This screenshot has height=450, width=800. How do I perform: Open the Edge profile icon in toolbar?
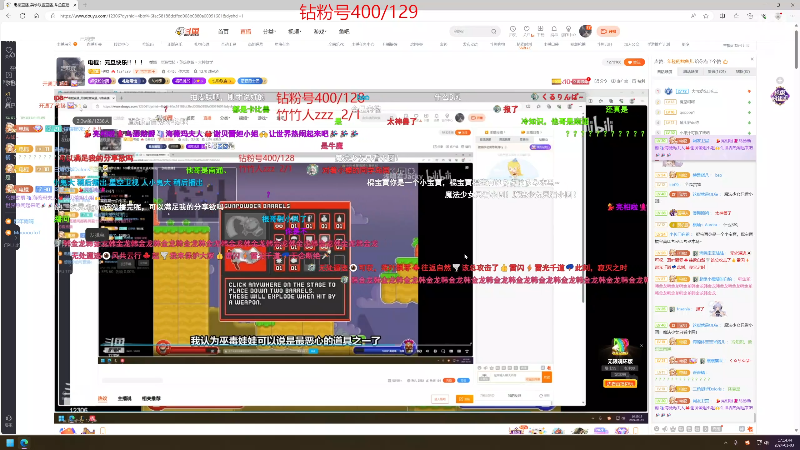(778, 16)
